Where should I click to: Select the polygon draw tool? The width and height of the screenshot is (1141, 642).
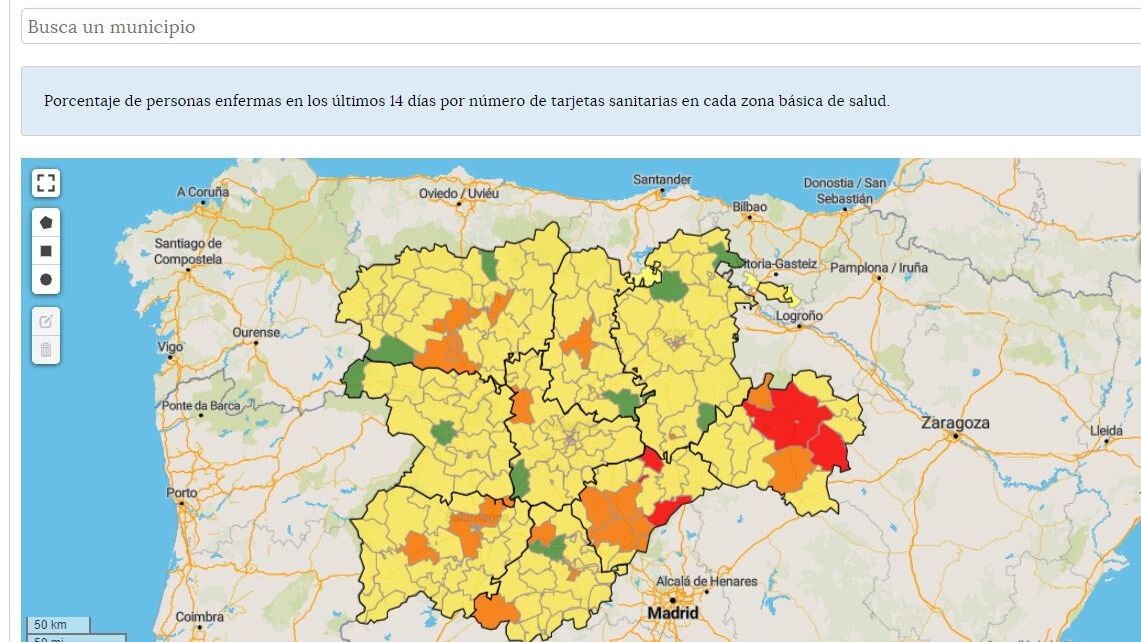tap(46, 223)
